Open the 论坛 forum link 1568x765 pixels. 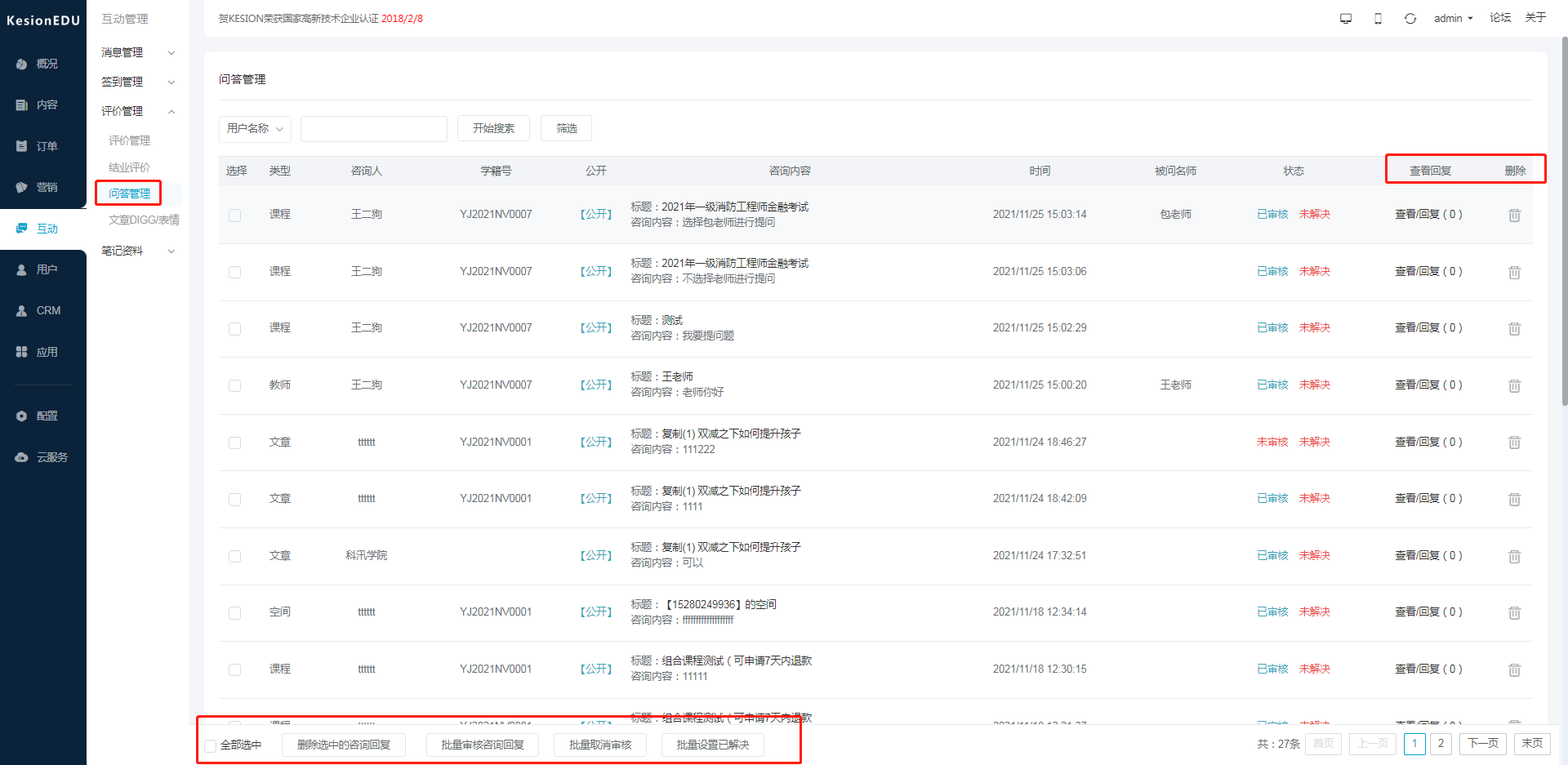click(1500, 18)
